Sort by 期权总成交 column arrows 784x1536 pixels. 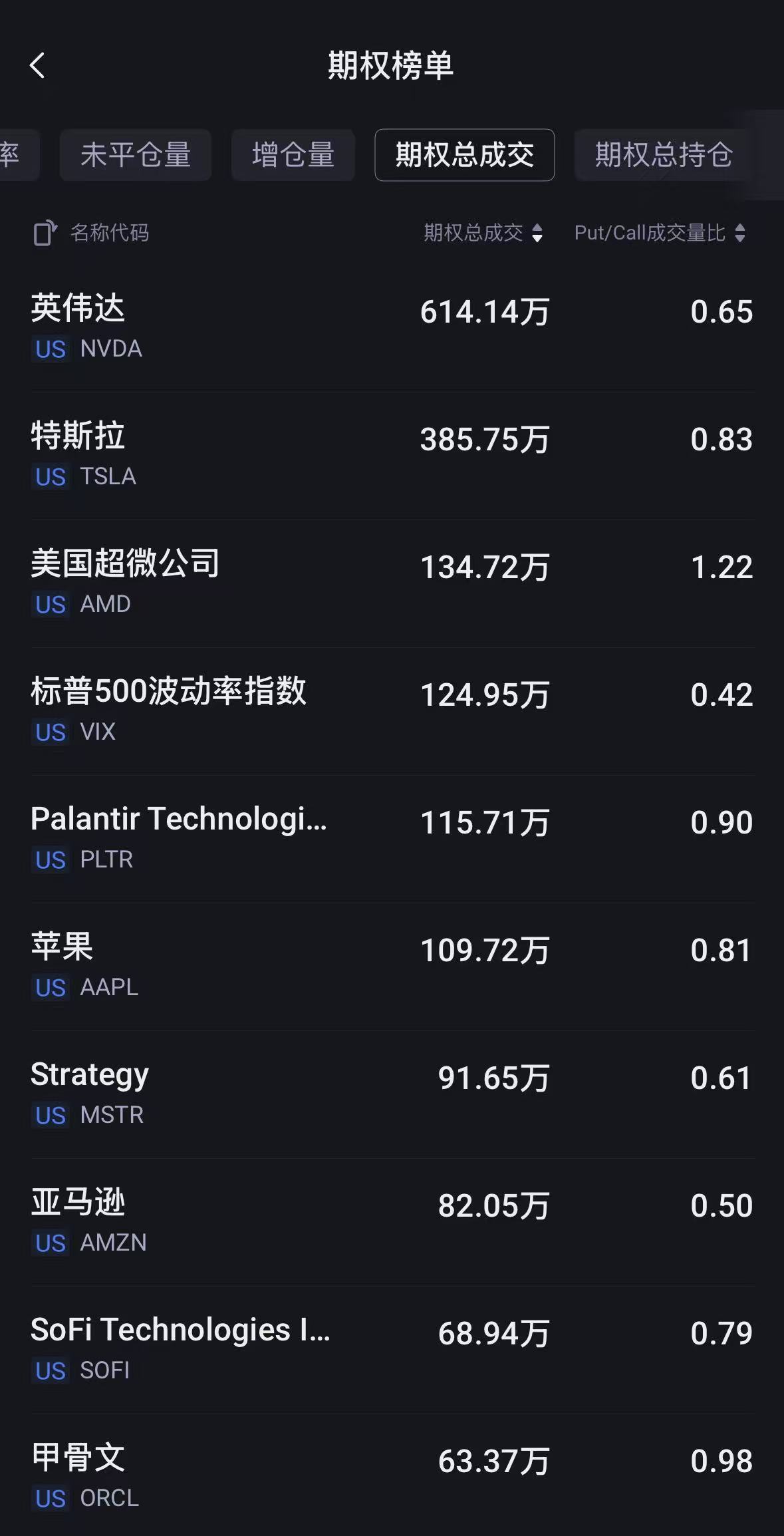537,233
